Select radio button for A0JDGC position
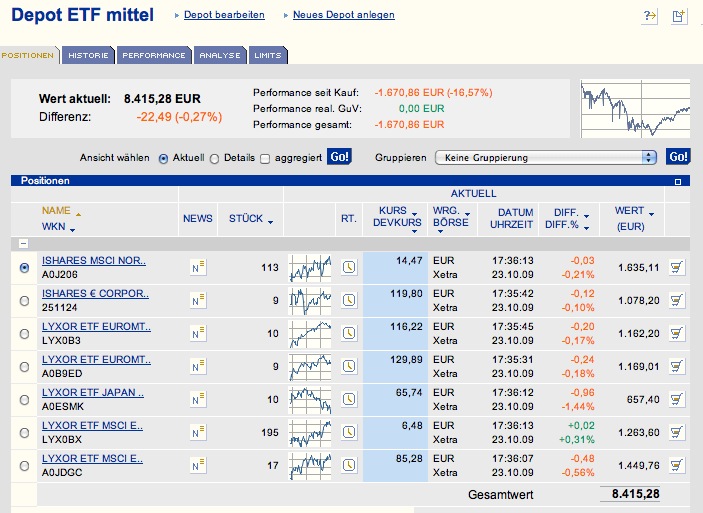 click(x=25, y=466)
